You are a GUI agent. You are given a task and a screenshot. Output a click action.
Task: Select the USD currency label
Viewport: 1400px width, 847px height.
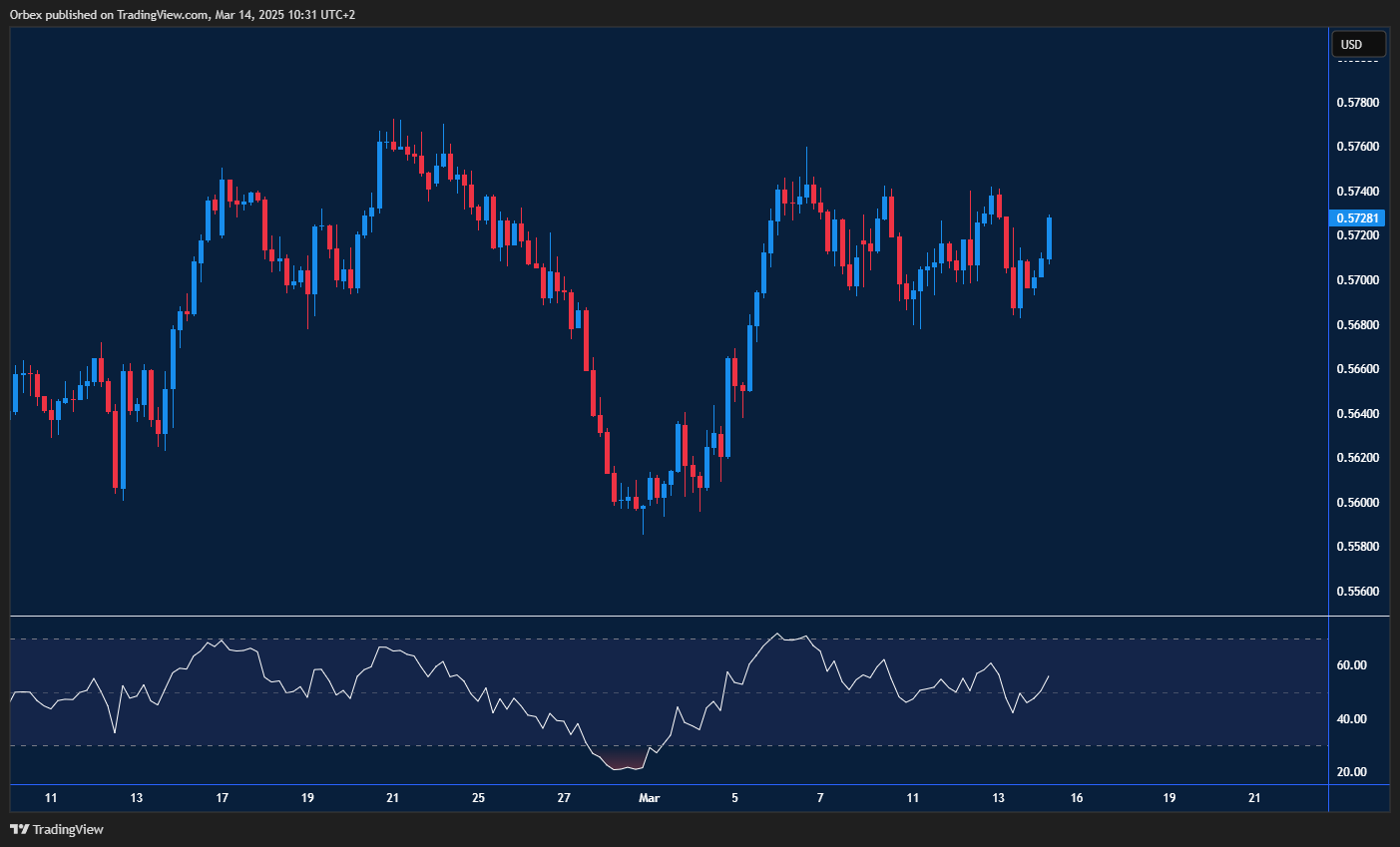click(1358, 43)
